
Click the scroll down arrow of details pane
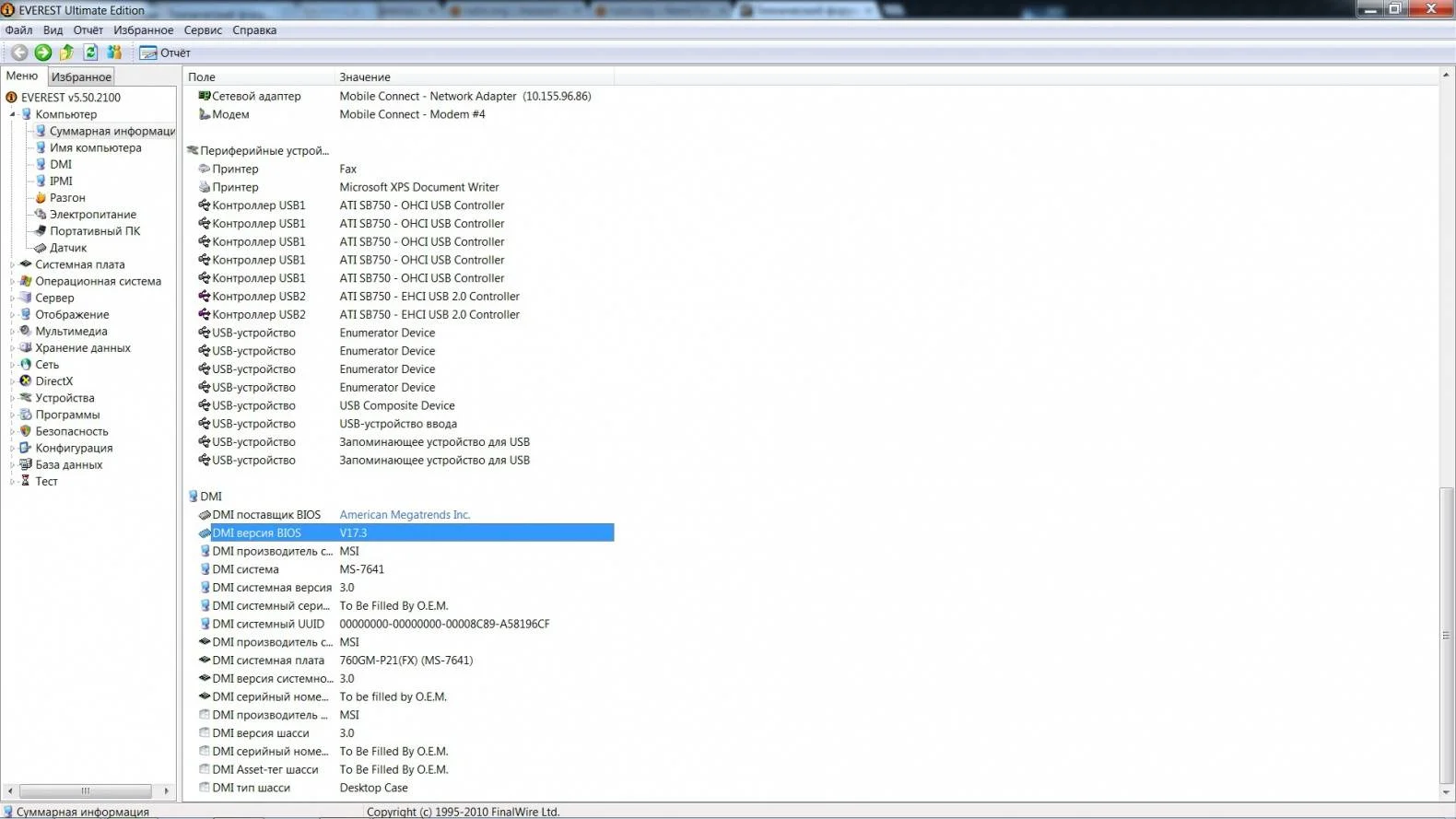(1446, 793)
